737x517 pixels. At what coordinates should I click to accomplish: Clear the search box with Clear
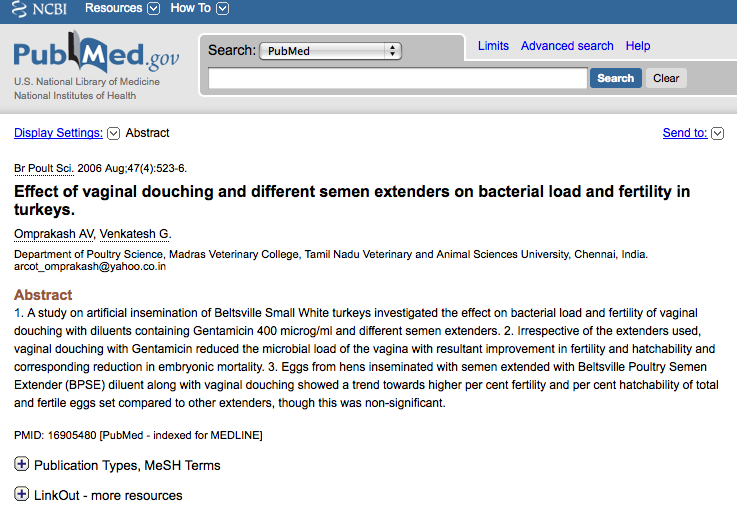pos(666,78)
